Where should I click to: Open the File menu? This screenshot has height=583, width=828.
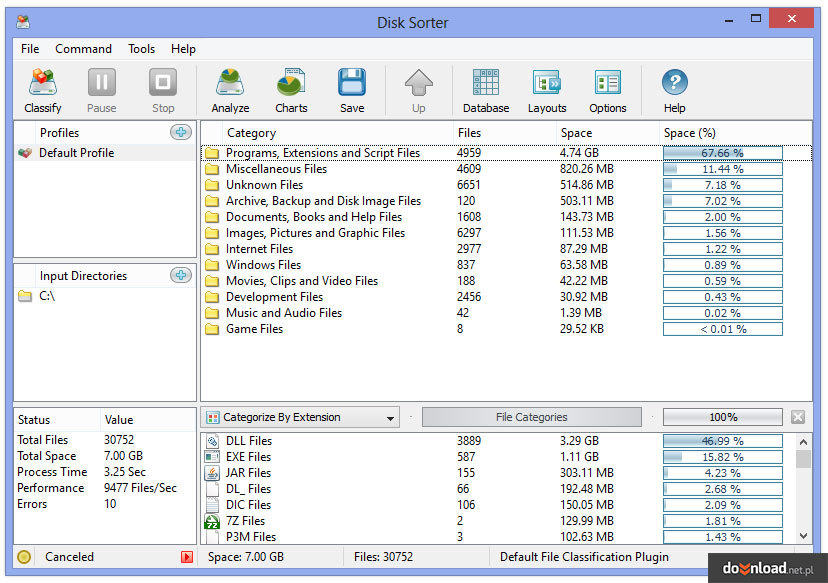(30, 49)
